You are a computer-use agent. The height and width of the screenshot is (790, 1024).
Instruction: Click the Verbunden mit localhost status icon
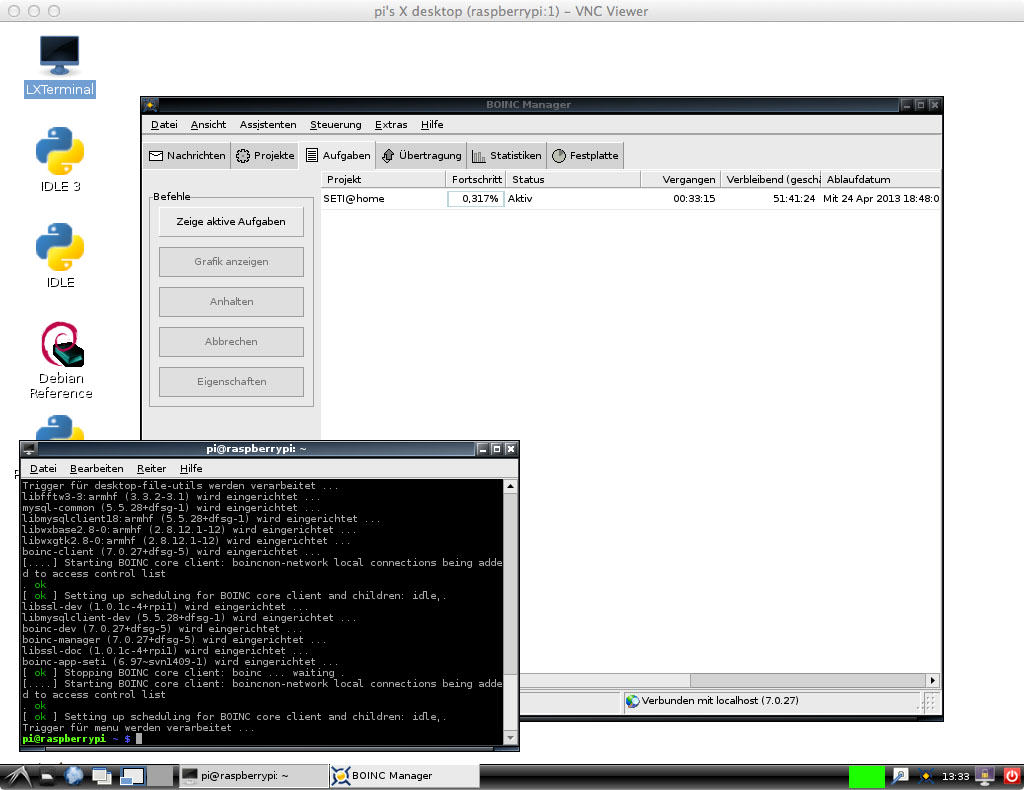coord(632,701)
